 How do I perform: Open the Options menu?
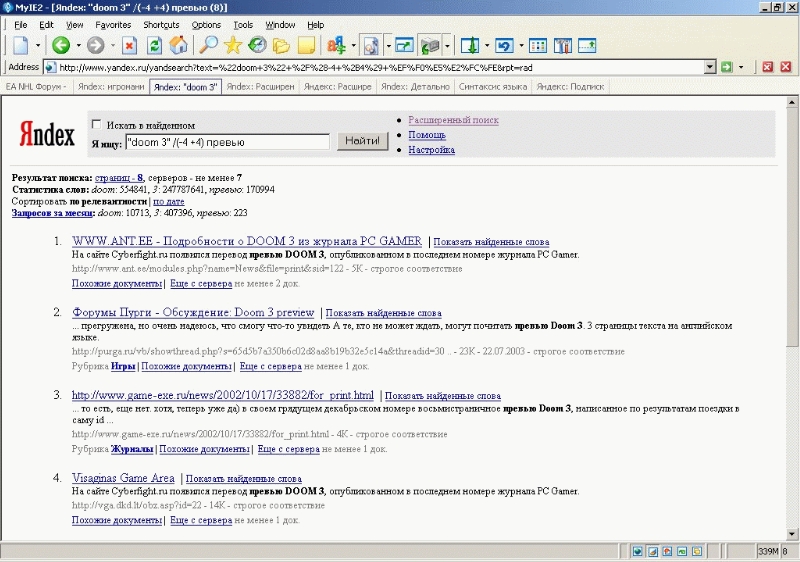[x=206, y=24]
